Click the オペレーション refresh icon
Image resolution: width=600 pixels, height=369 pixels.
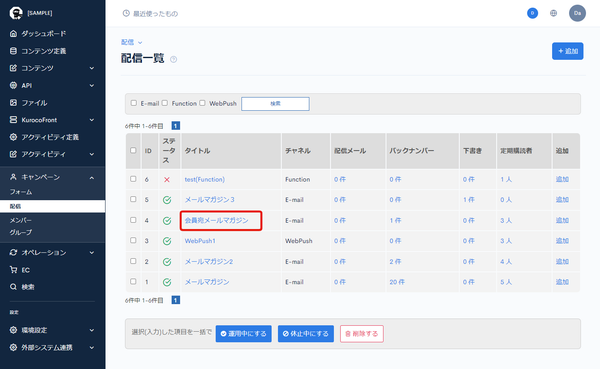[13, 253]
